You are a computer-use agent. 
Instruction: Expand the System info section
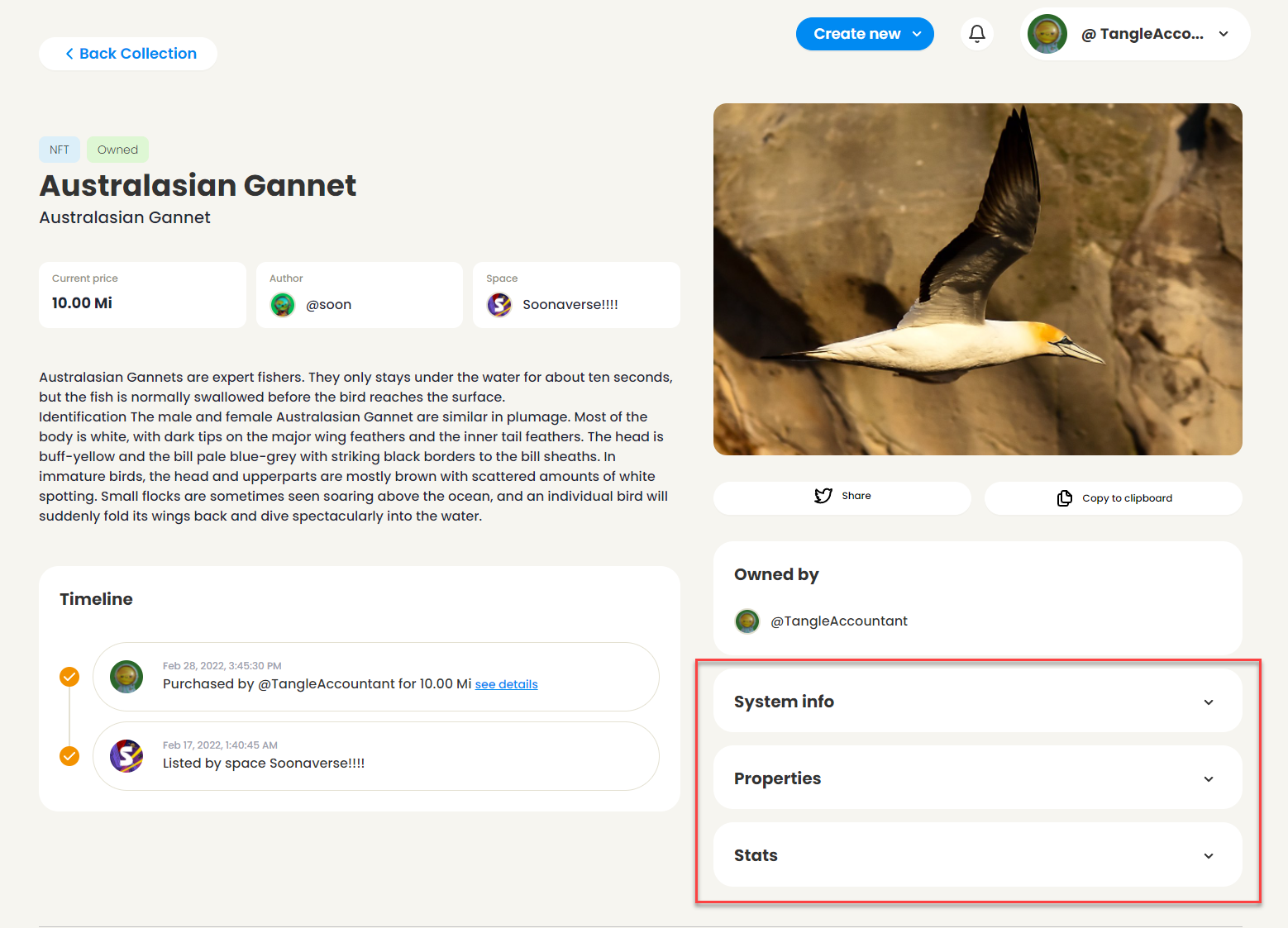click(977, 702)
